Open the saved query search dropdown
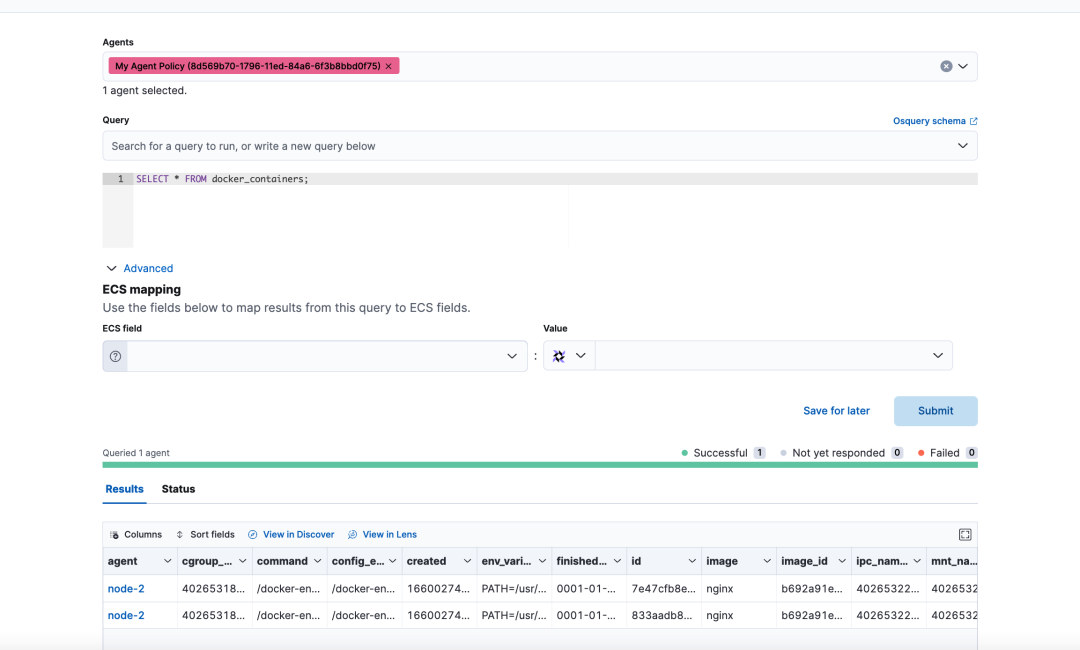Image resolution: width=1080 pixels, height=650 pixels. click(x=962, y=146)
